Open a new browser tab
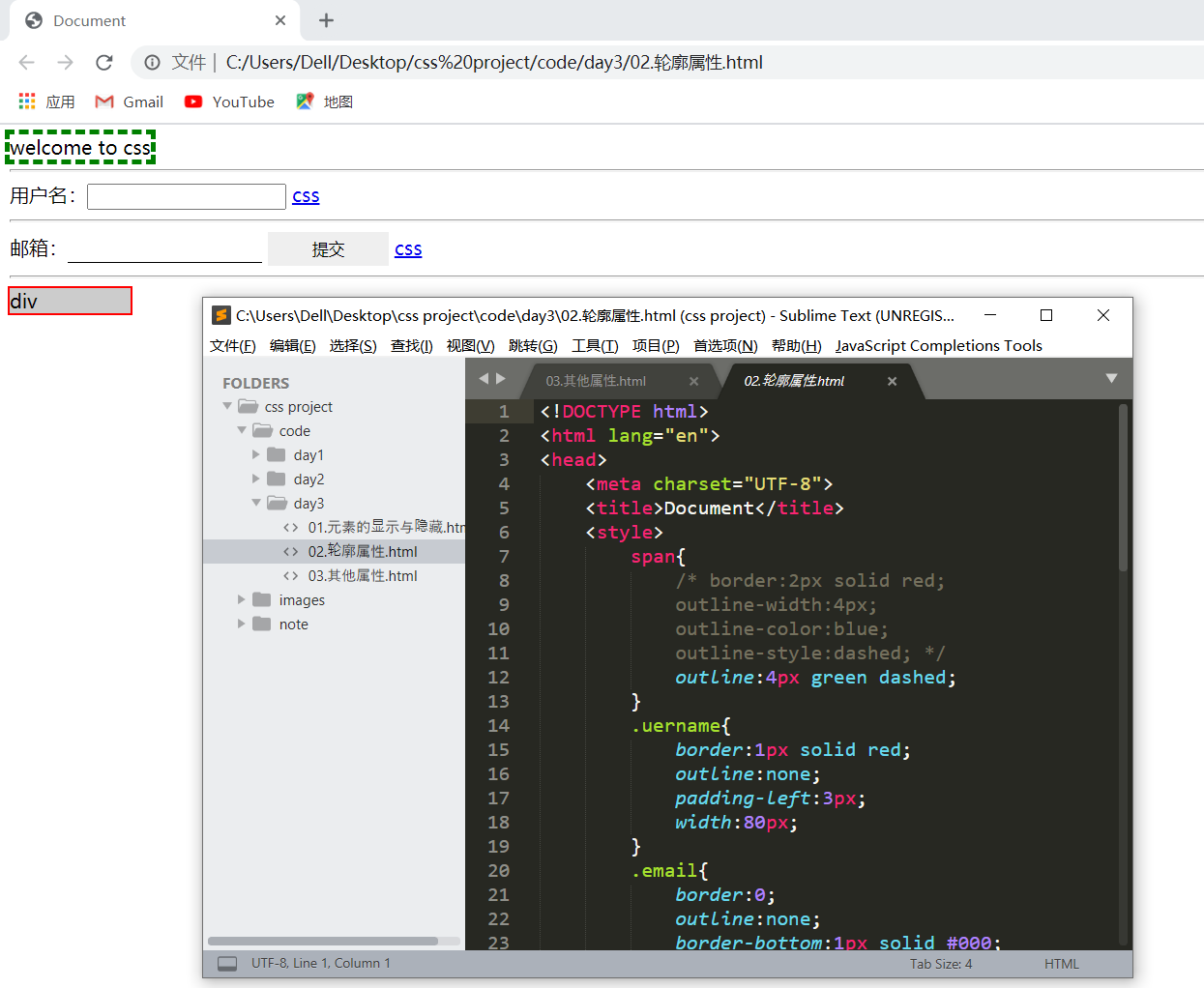The height and width of the screenshot is (988, 1204). pos(326,20)
